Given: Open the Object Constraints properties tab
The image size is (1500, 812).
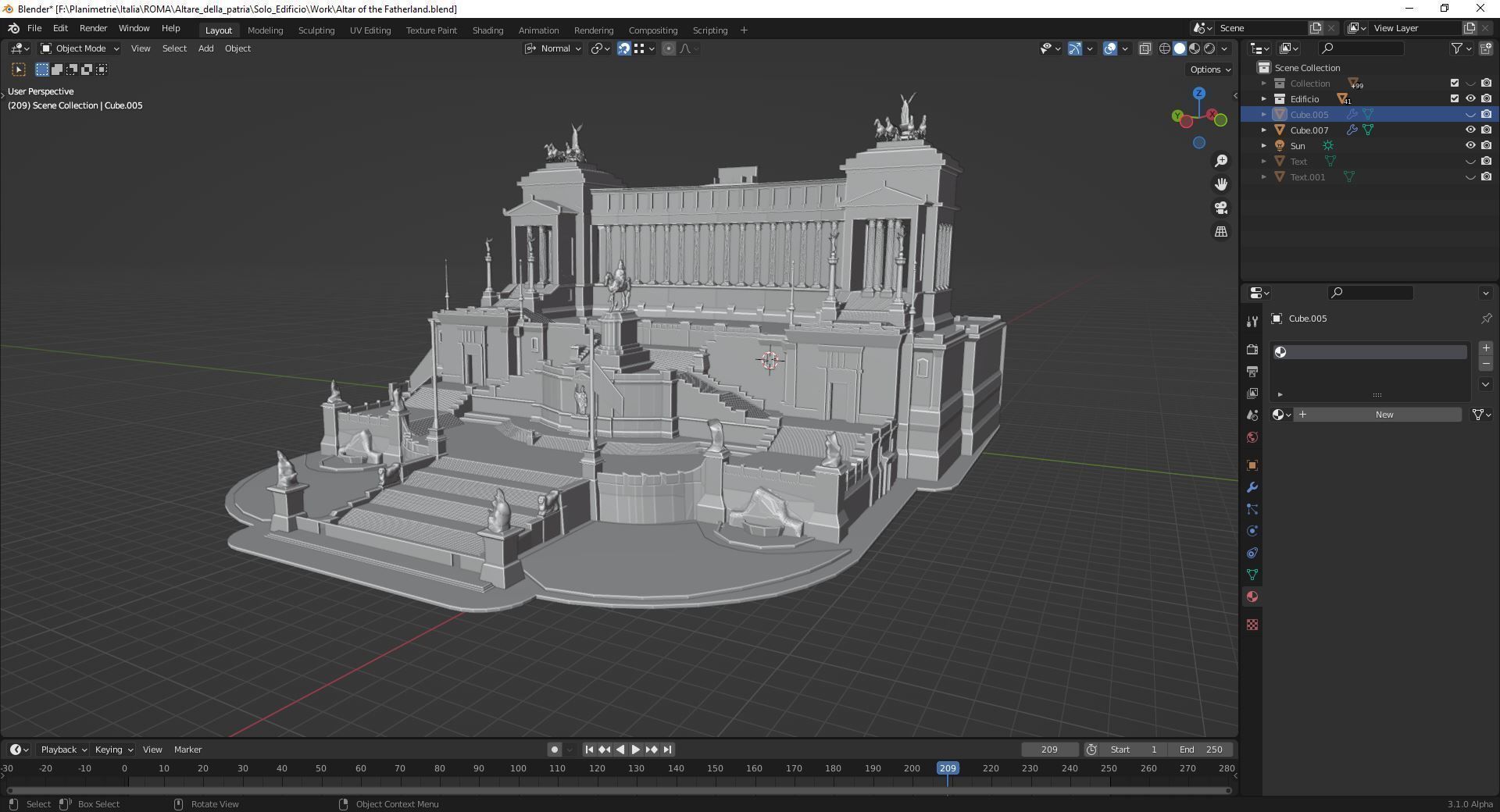Looking at the screenshot, I should (1252, 553).
